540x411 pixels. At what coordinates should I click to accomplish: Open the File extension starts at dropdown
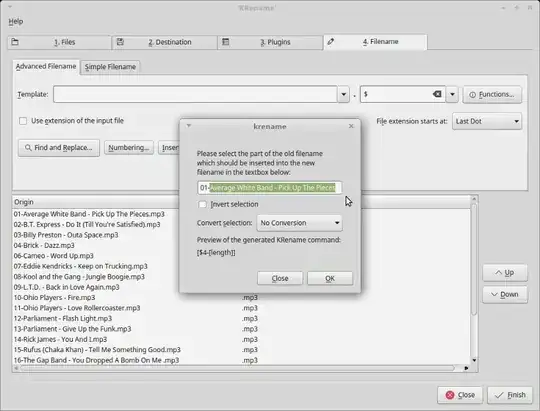pos(487,121)
